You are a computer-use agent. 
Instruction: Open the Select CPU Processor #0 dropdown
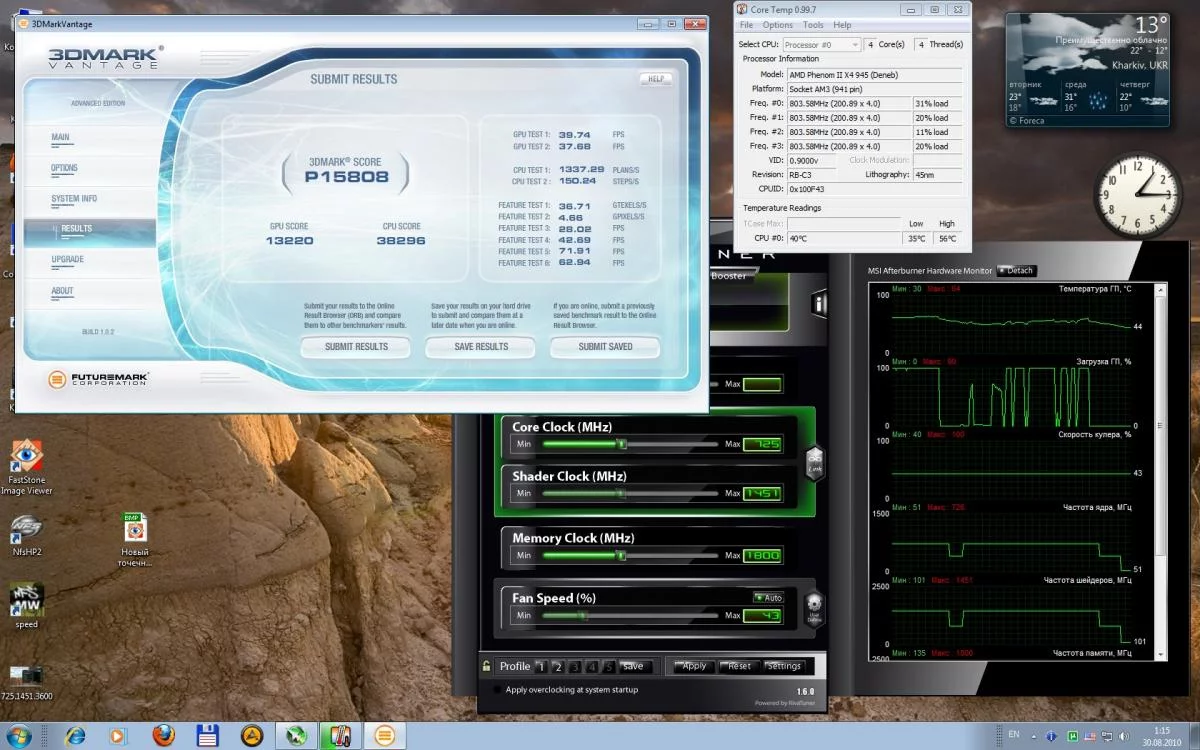pos(821,45)
